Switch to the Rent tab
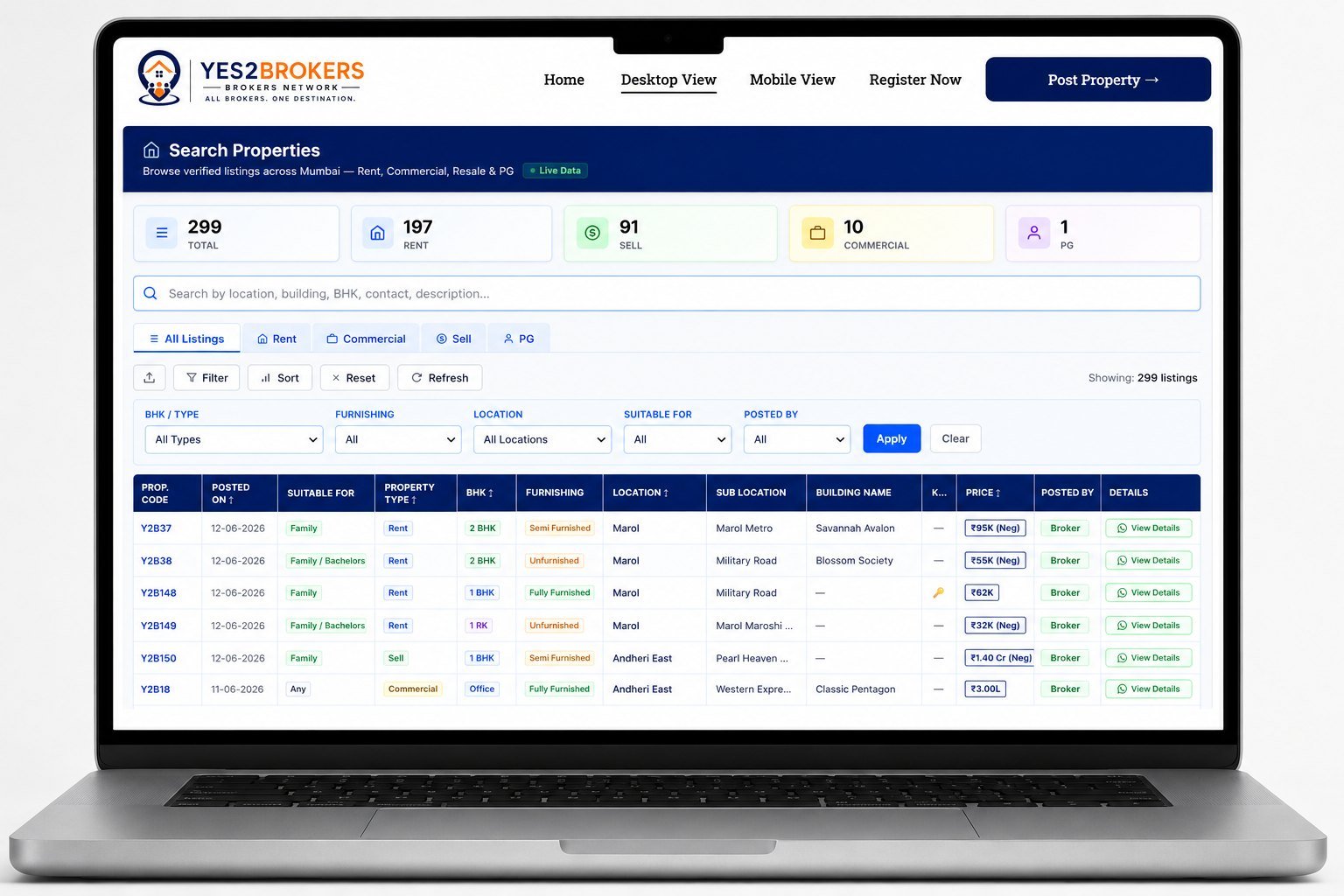Viewport: 1344px width, 896px height. pyautogui.click(x=276, y=339)
